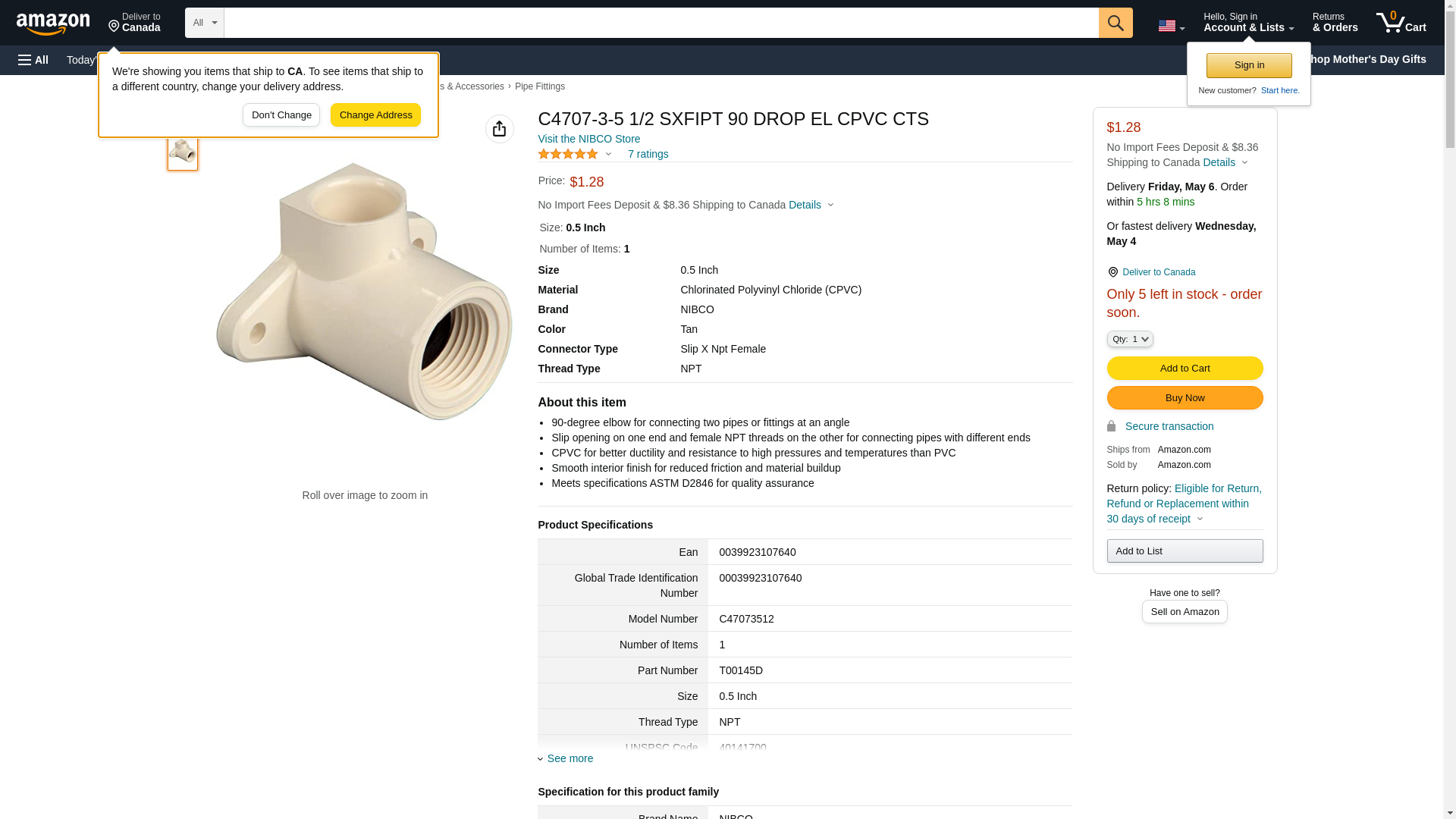Viewport: 1456px width, 819px height.
Task: Open Returns & Orders menu item
Action: point(1335,23)
